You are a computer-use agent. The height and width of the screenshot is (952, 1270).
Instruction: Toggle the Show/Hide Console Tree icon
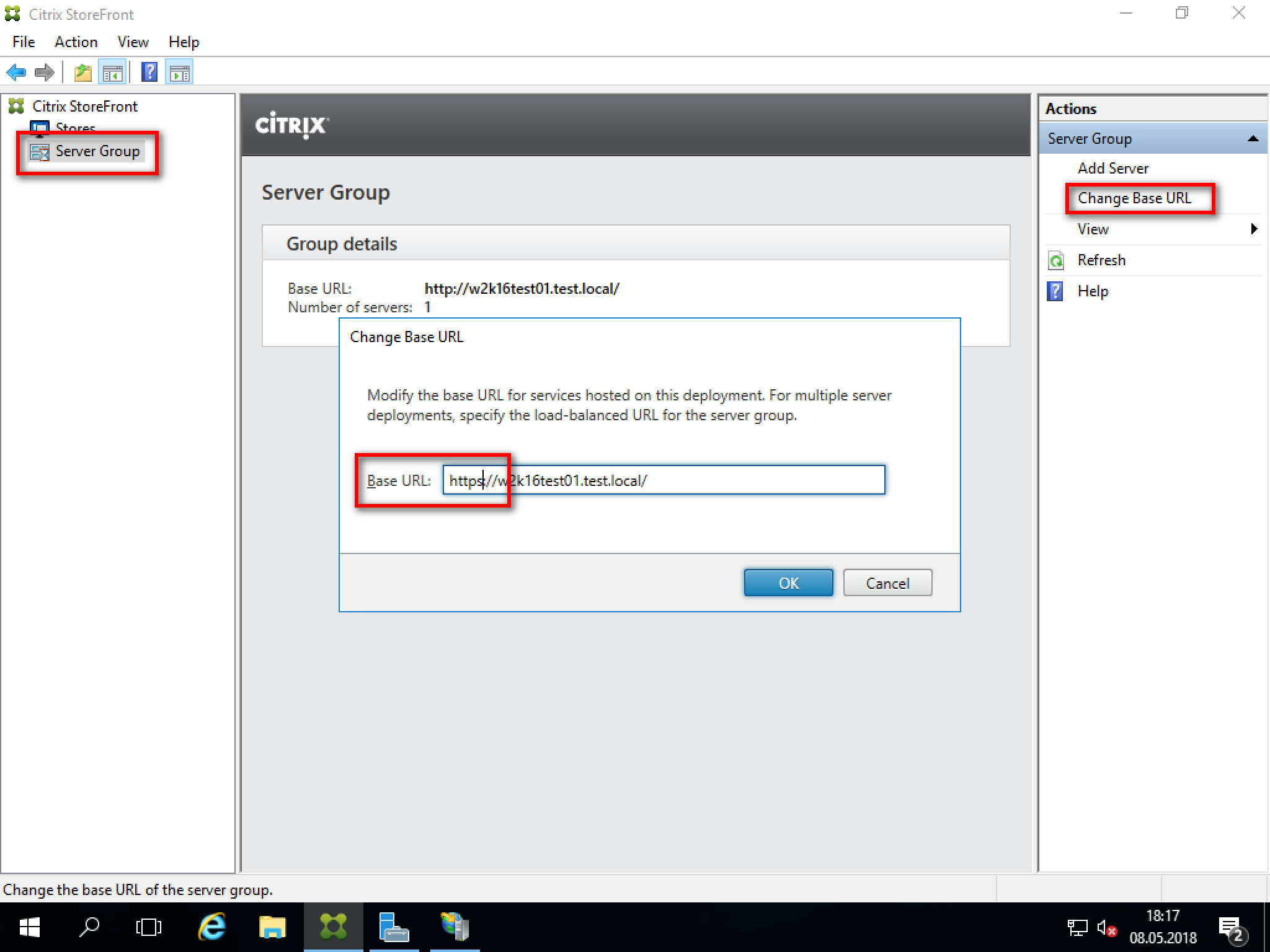point(113,73)
